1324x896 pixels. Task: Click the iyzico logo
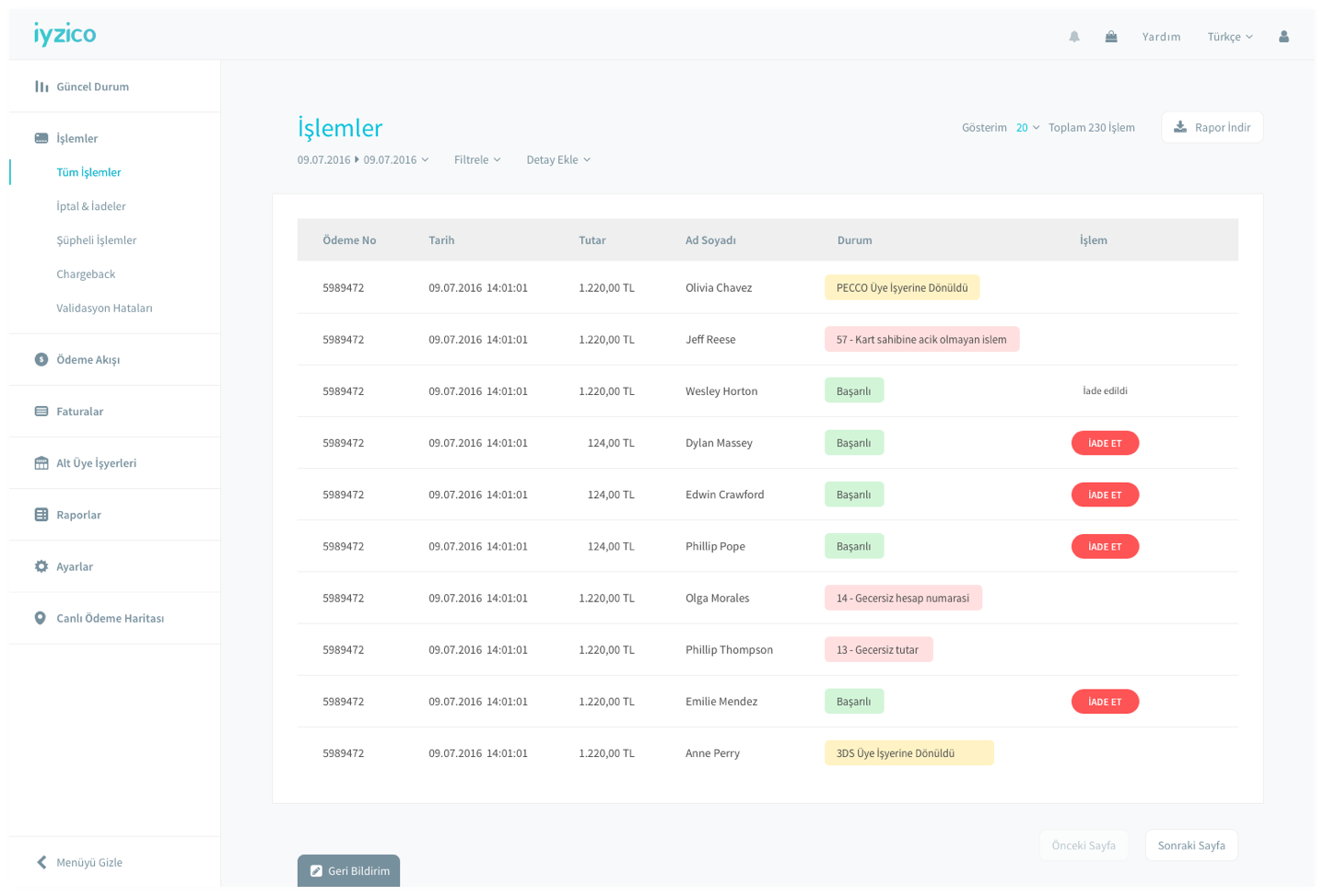click(64, 35)
